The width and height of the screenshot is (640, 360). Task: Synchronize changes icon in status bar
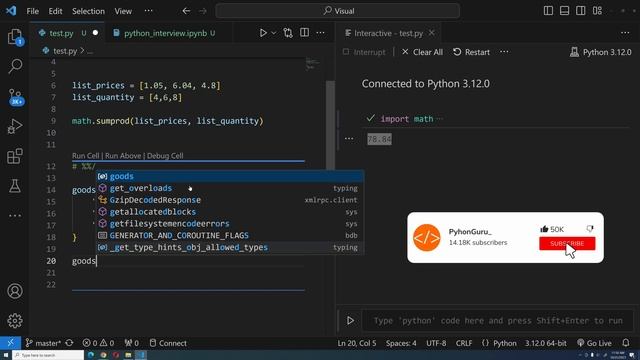point(69,343)
